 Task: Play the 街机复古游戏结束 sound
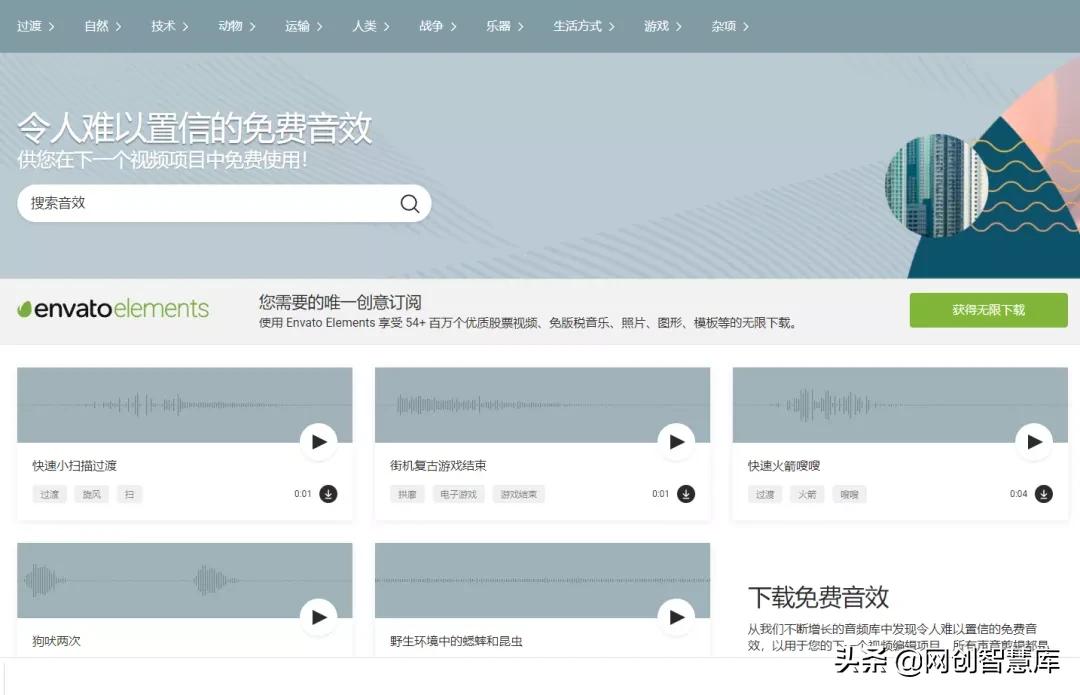(x=676, y=441)
